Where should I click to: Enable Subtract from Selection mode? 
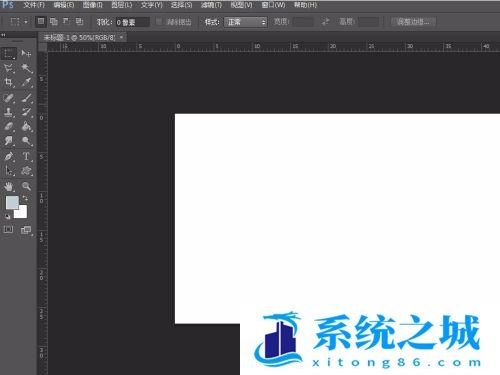click(x=66, y=22)
